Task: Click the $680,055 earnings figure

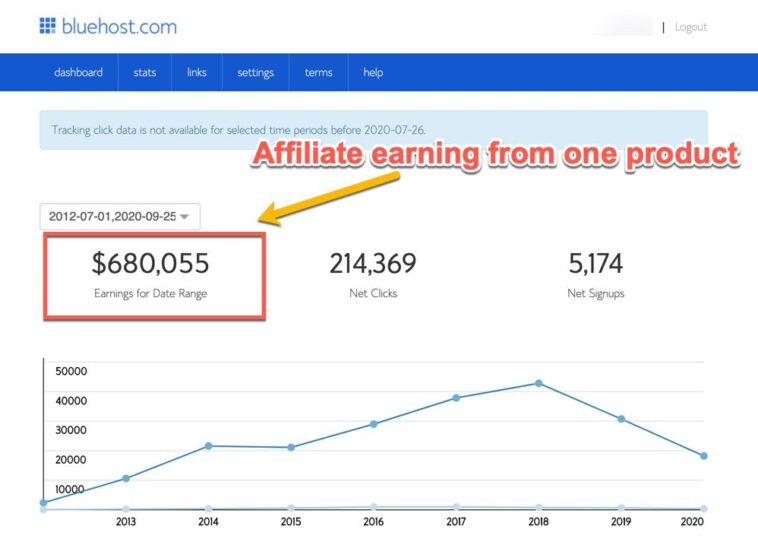Action: click(150, 264)
